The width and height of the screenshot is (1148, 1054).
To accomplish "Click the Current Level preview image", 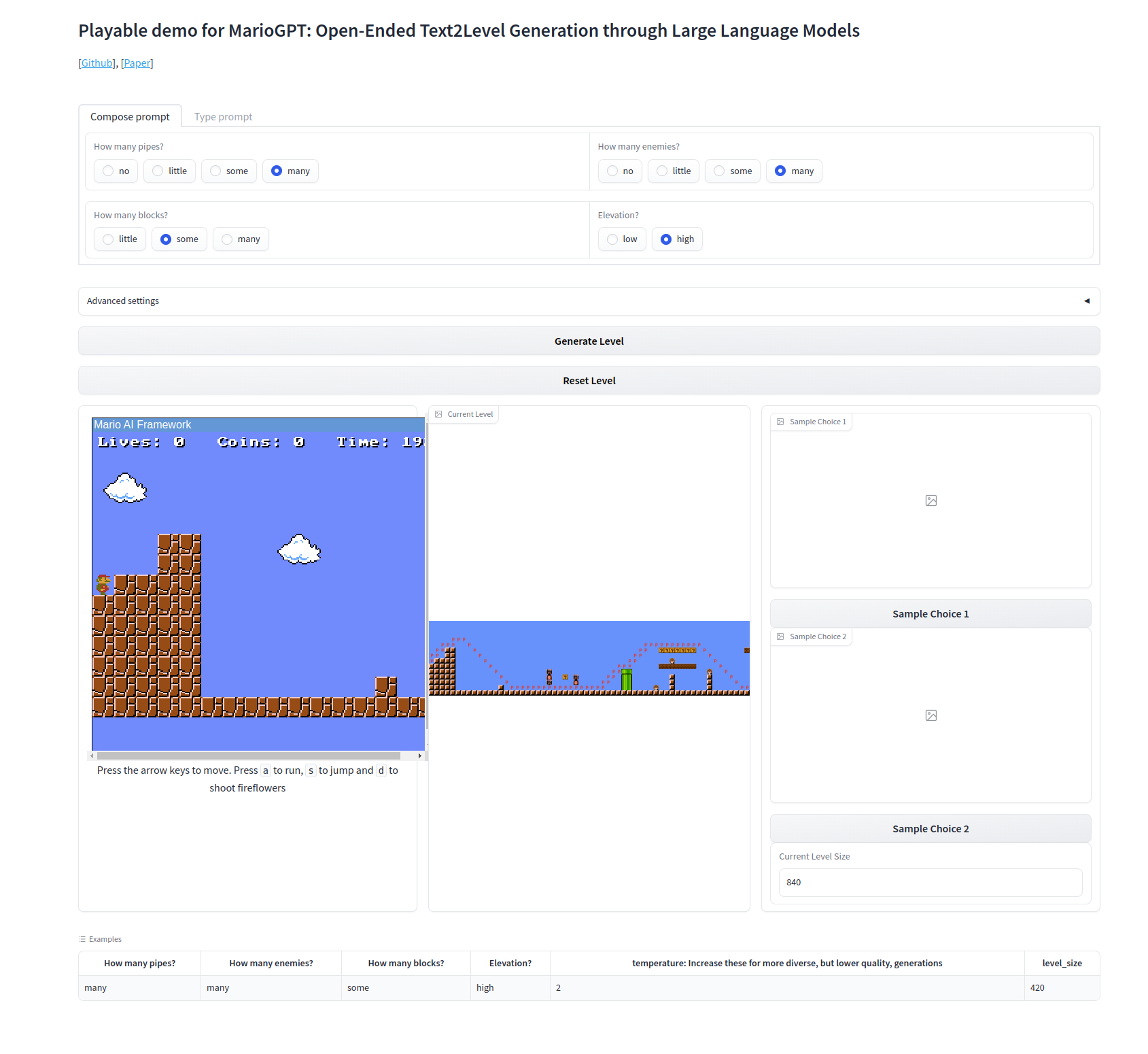I will click(x=589, y=658).
